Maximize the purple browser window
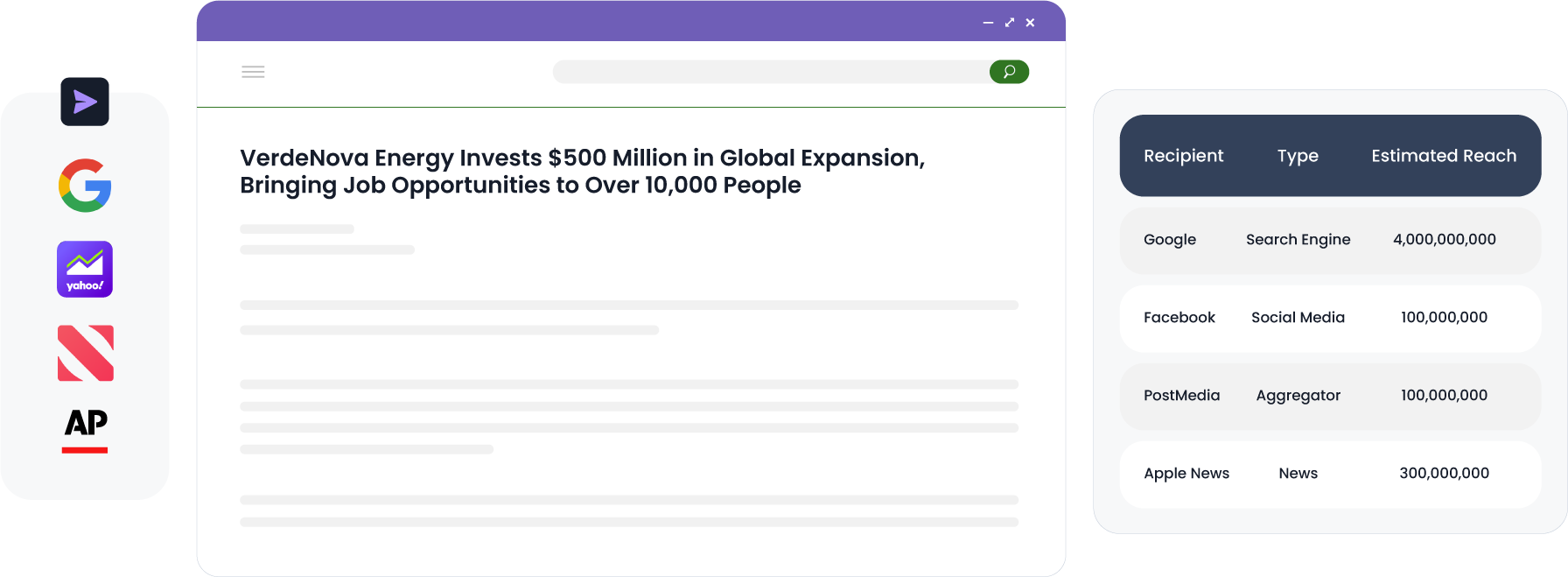 pyautogui.click(x=1010, y=23)
